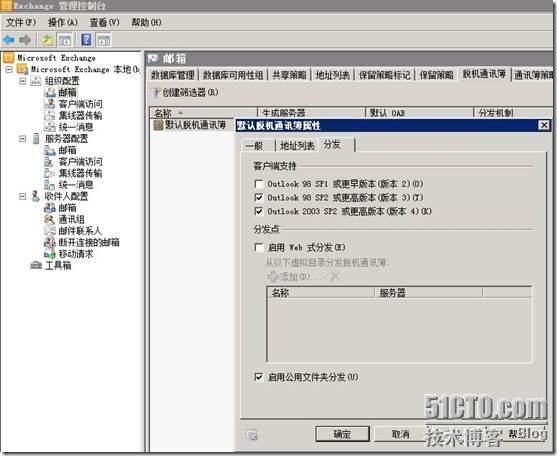Click the 服务器配置 server icon
This screenshot has width=557, height=456.
[x=36, y=138]
